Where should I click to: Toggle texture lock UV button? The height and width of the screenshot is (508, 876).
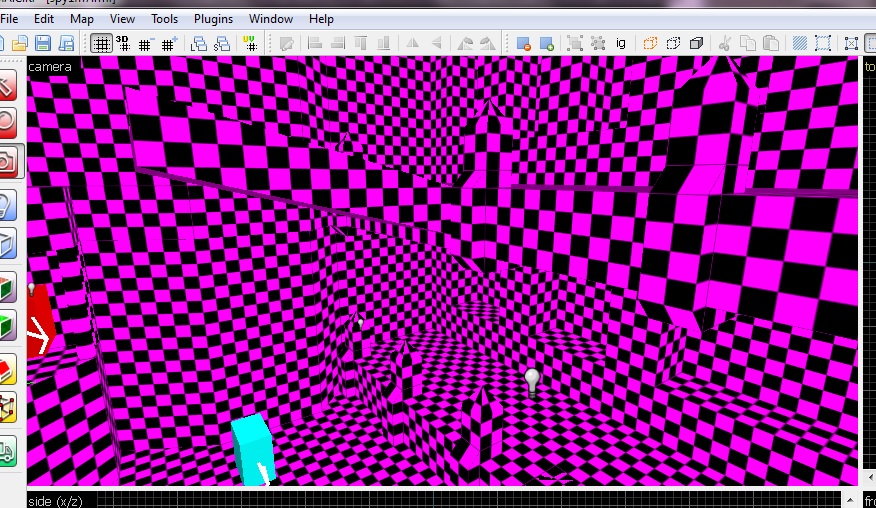[x=250, y=43]
